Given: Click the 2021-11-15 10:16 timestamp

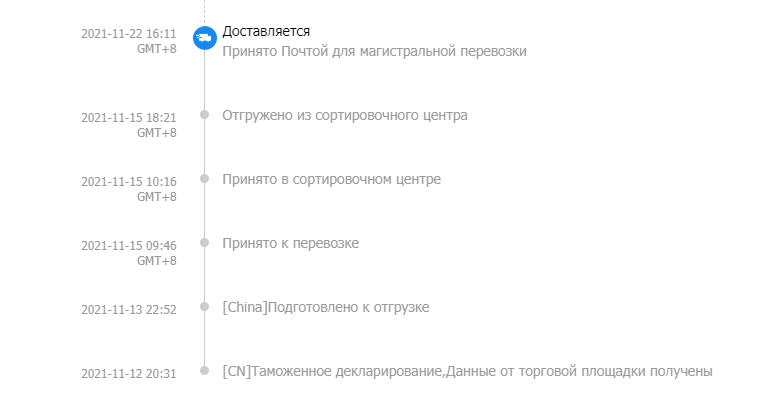Looking at the screenshot, I should [128, 181].
